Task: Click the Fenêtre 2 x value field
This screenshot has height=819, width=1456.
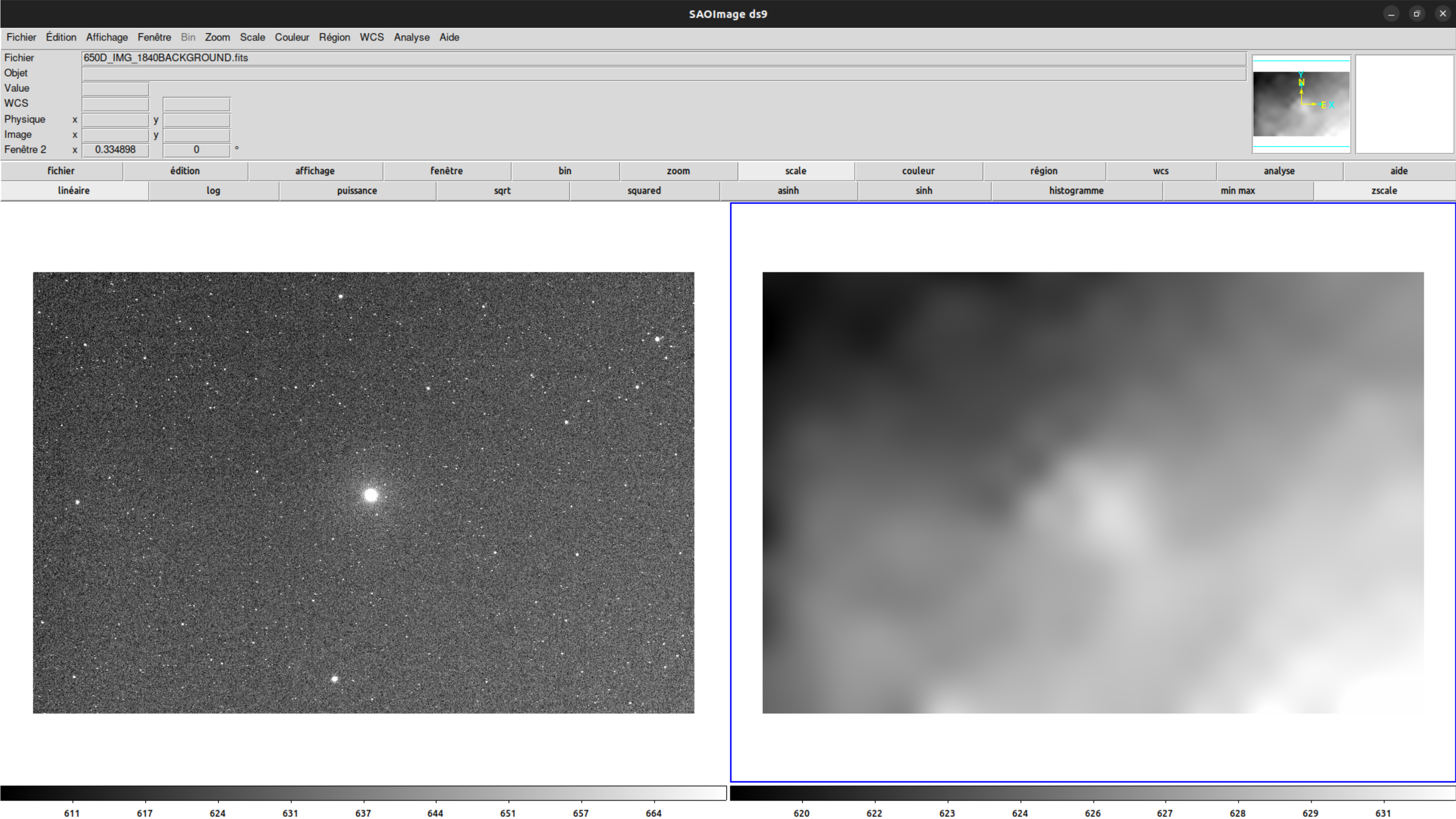Action: pyautogui.click(x=115, y=150)
